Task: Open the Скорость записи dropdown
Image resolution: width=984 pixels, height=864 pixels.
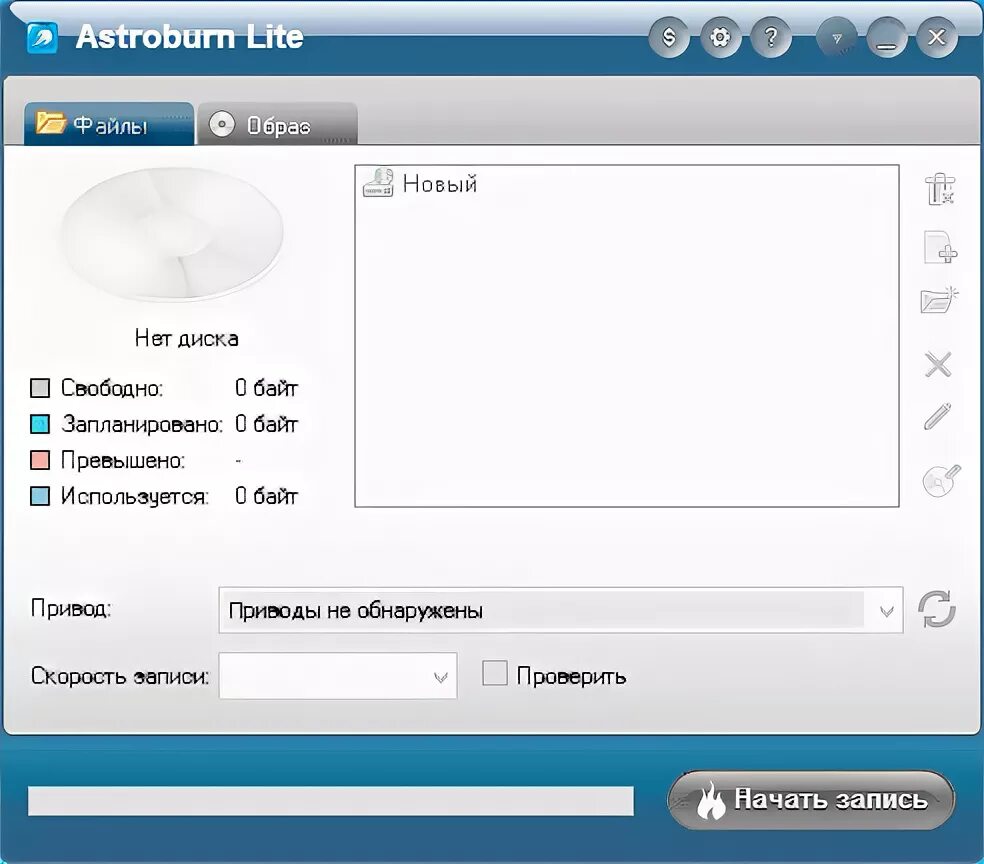Action: click(338, 676)
